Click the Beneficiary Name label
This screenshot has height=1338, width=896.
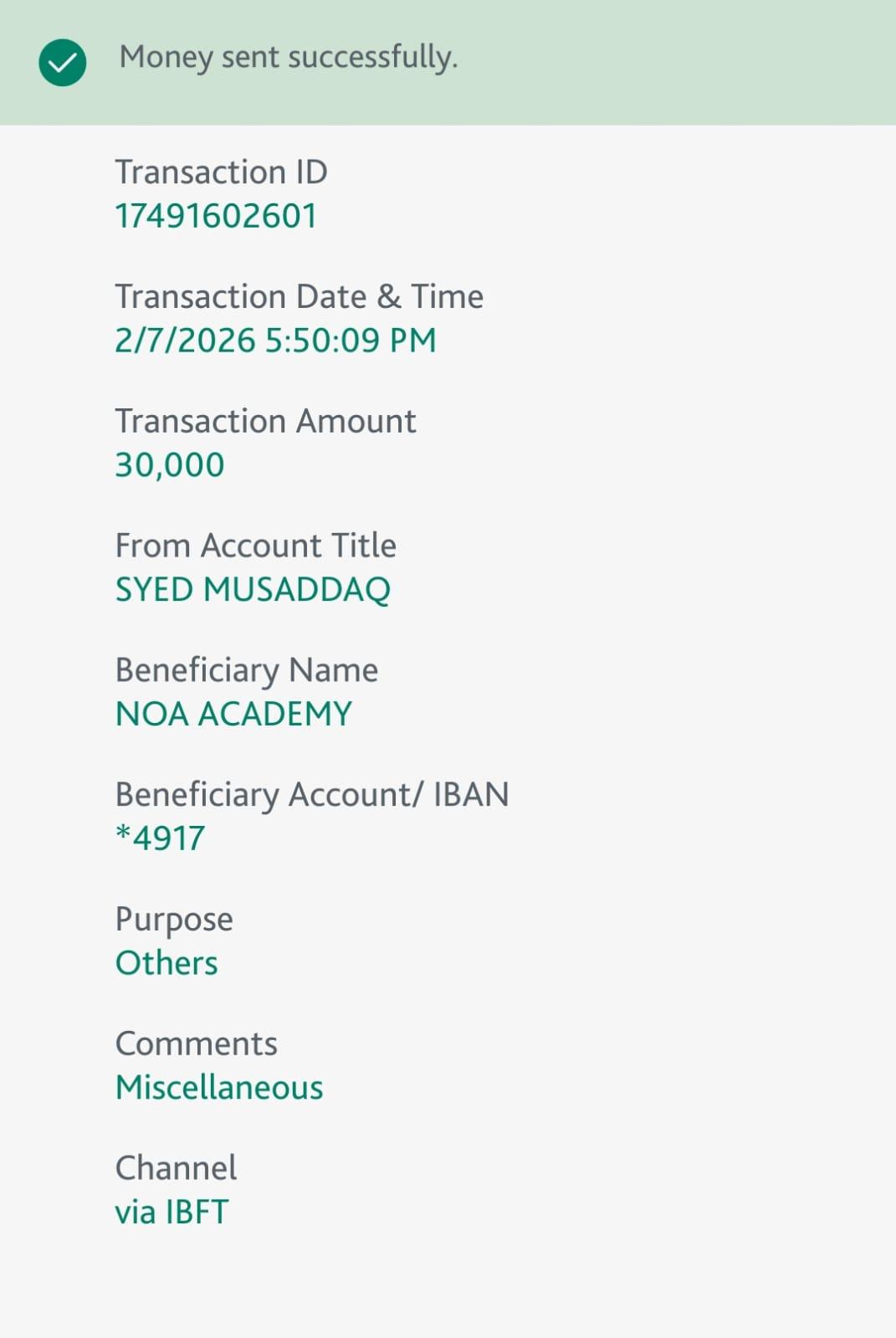coord(246,670)
